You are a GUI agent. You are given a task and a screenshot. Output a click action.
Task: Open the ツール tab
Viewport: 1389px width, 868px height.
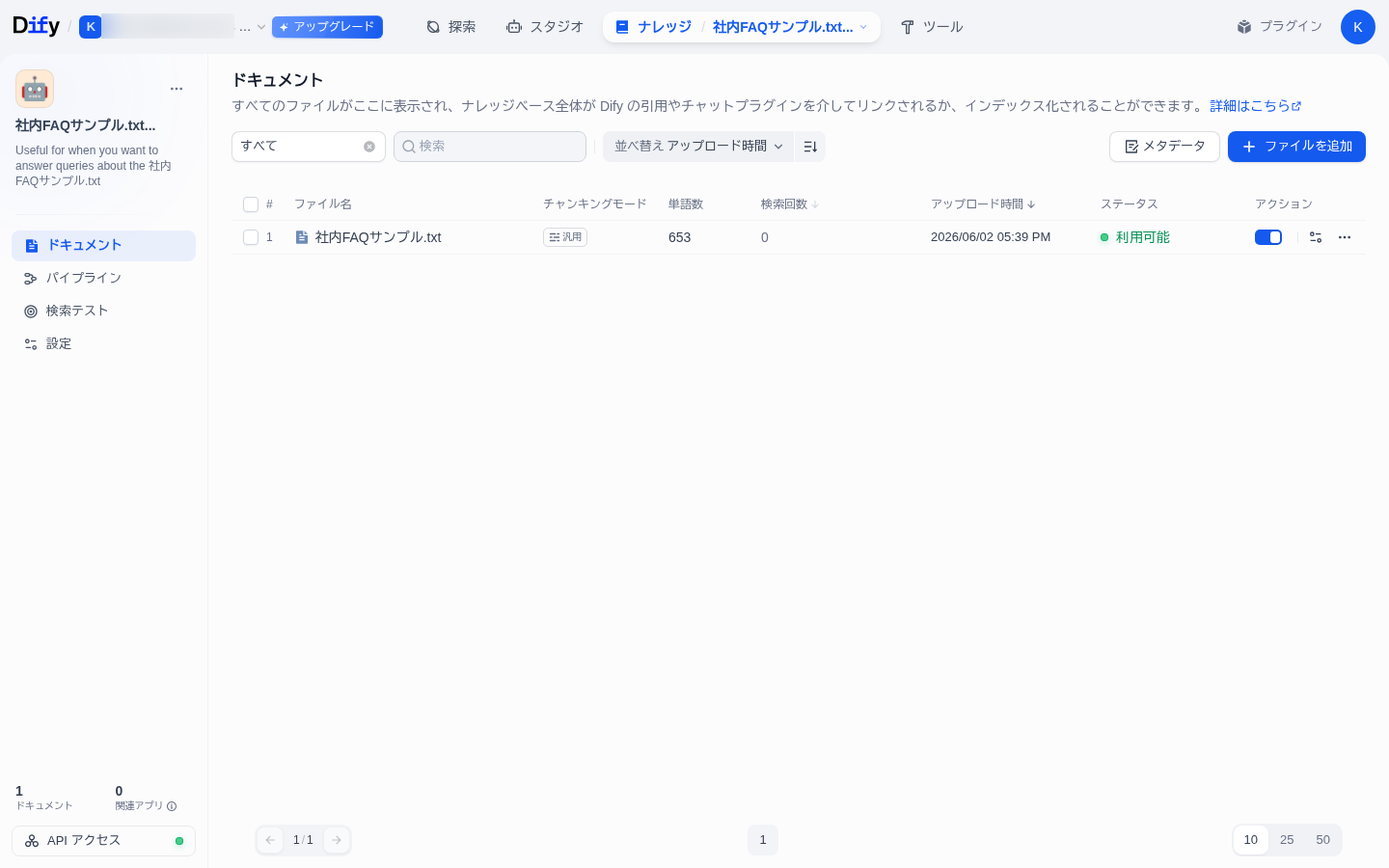[x=931, y=27]
